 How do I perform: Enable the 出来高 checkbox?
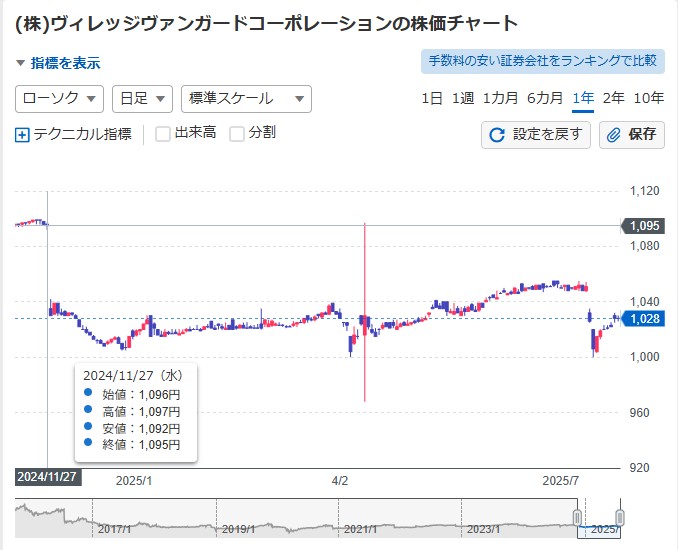pyautogui.click(x=163, y=134)
